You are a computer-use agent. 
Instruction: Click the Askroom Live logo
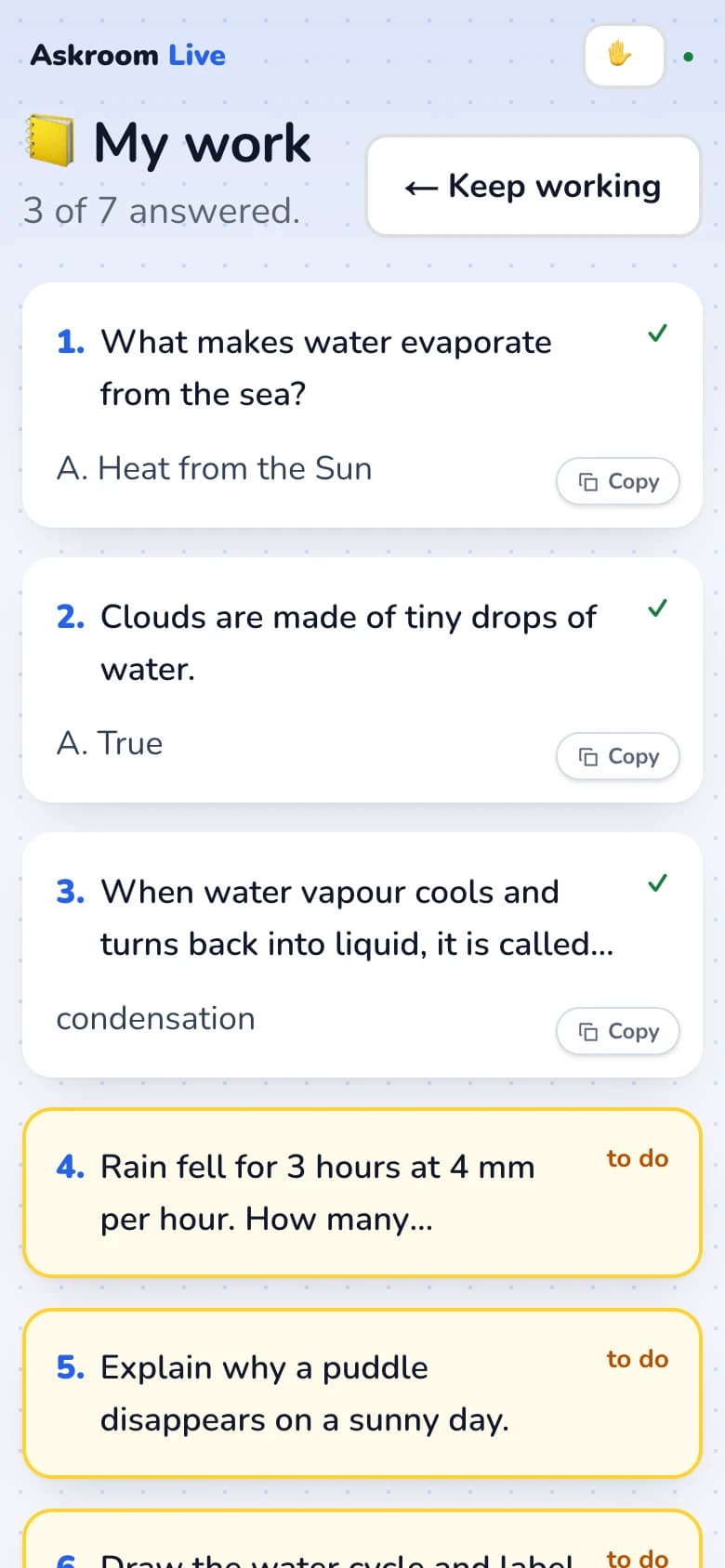[x=128, y=56]
